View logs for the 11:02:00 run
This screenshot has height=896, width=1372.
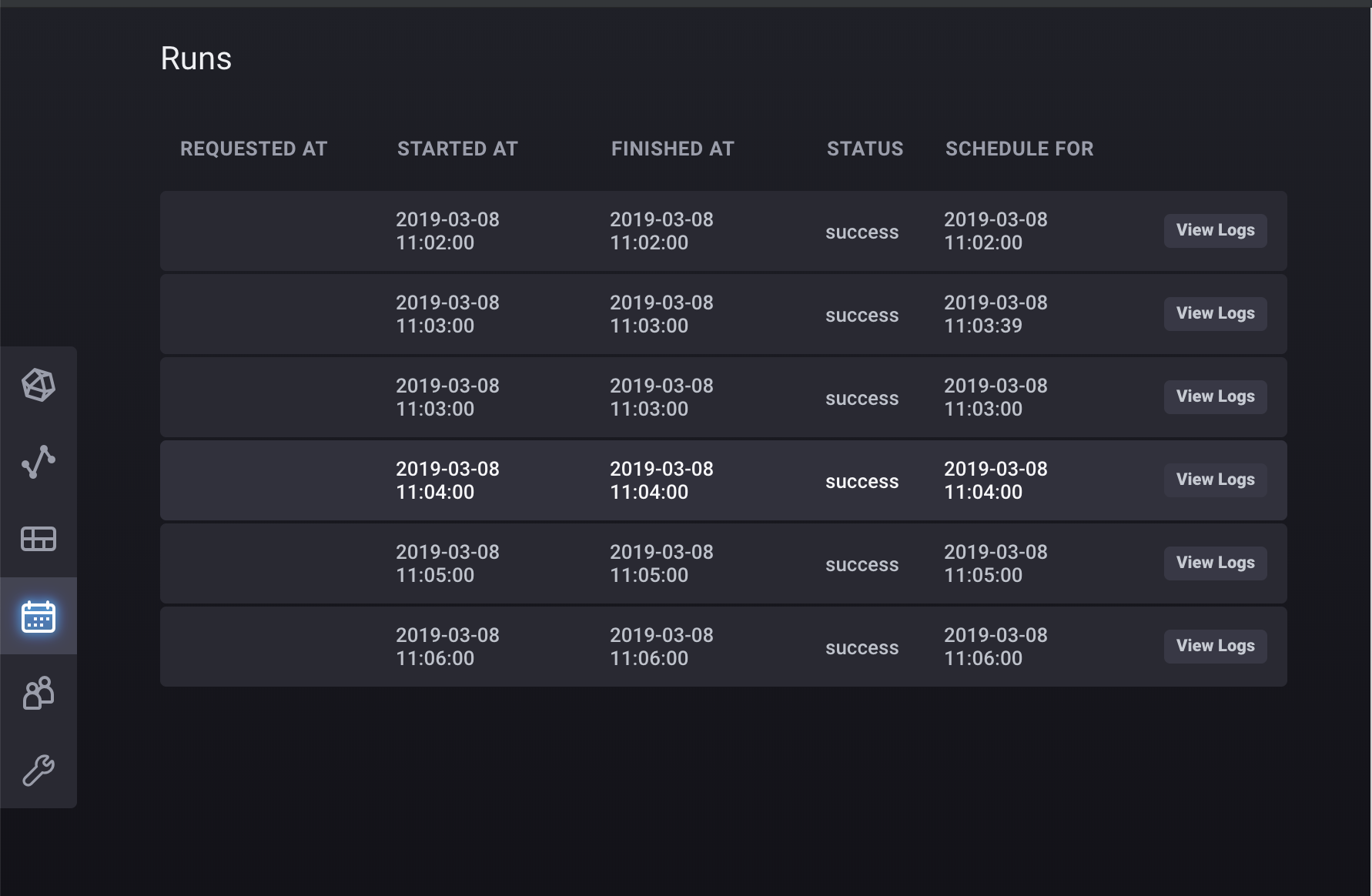click(x=1215, y=230)
